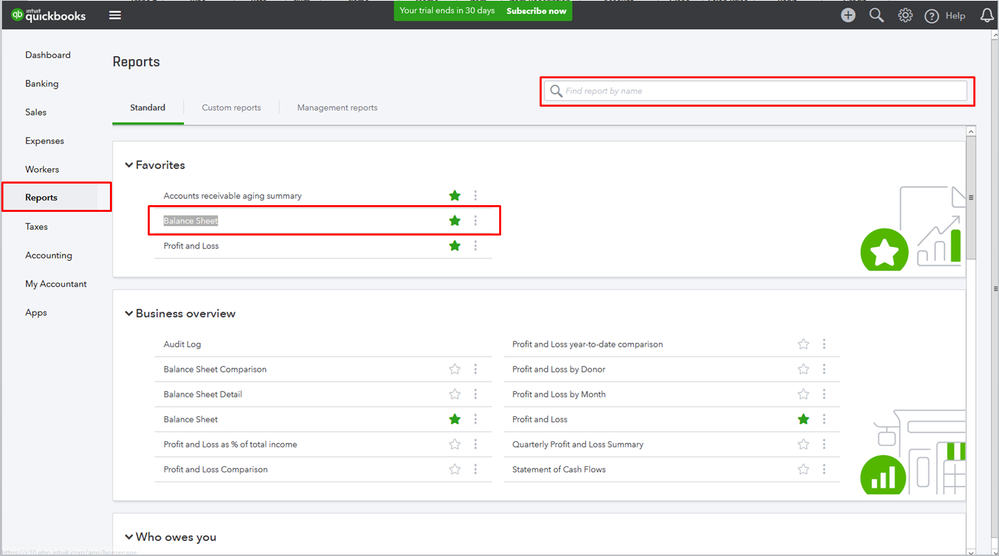The image size is (999, 556).
Task: Open Expenses in sidebar
Action: 45,141
